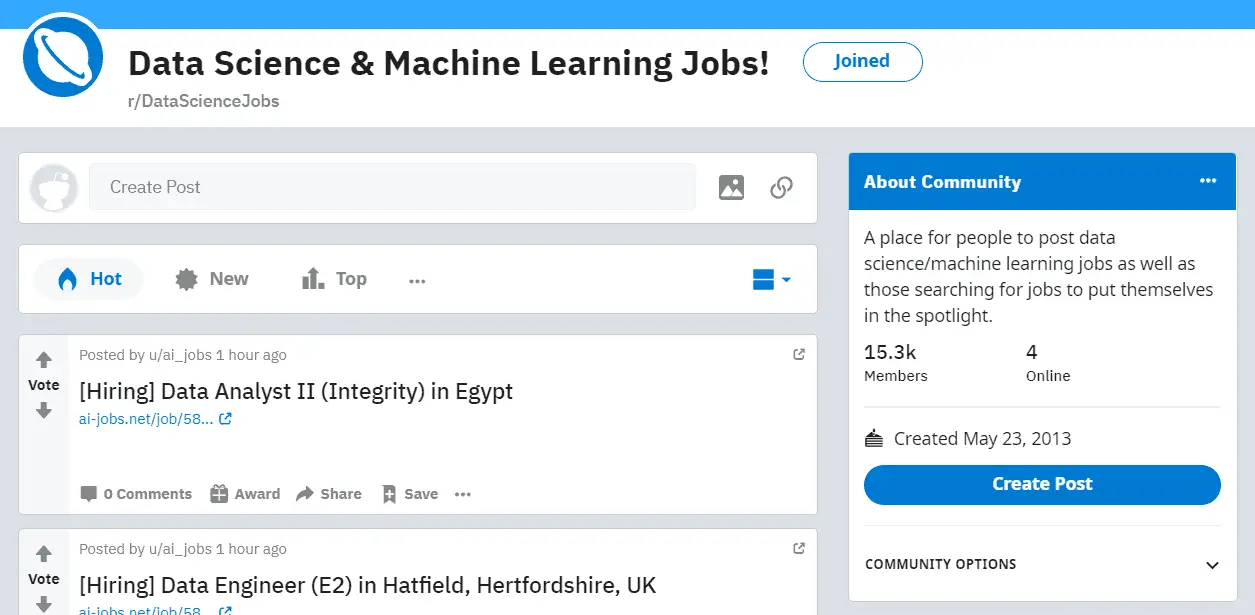Open the card view layout dropdown
This screenshot has width=1255, height=615.
click(x=771, y=279)
